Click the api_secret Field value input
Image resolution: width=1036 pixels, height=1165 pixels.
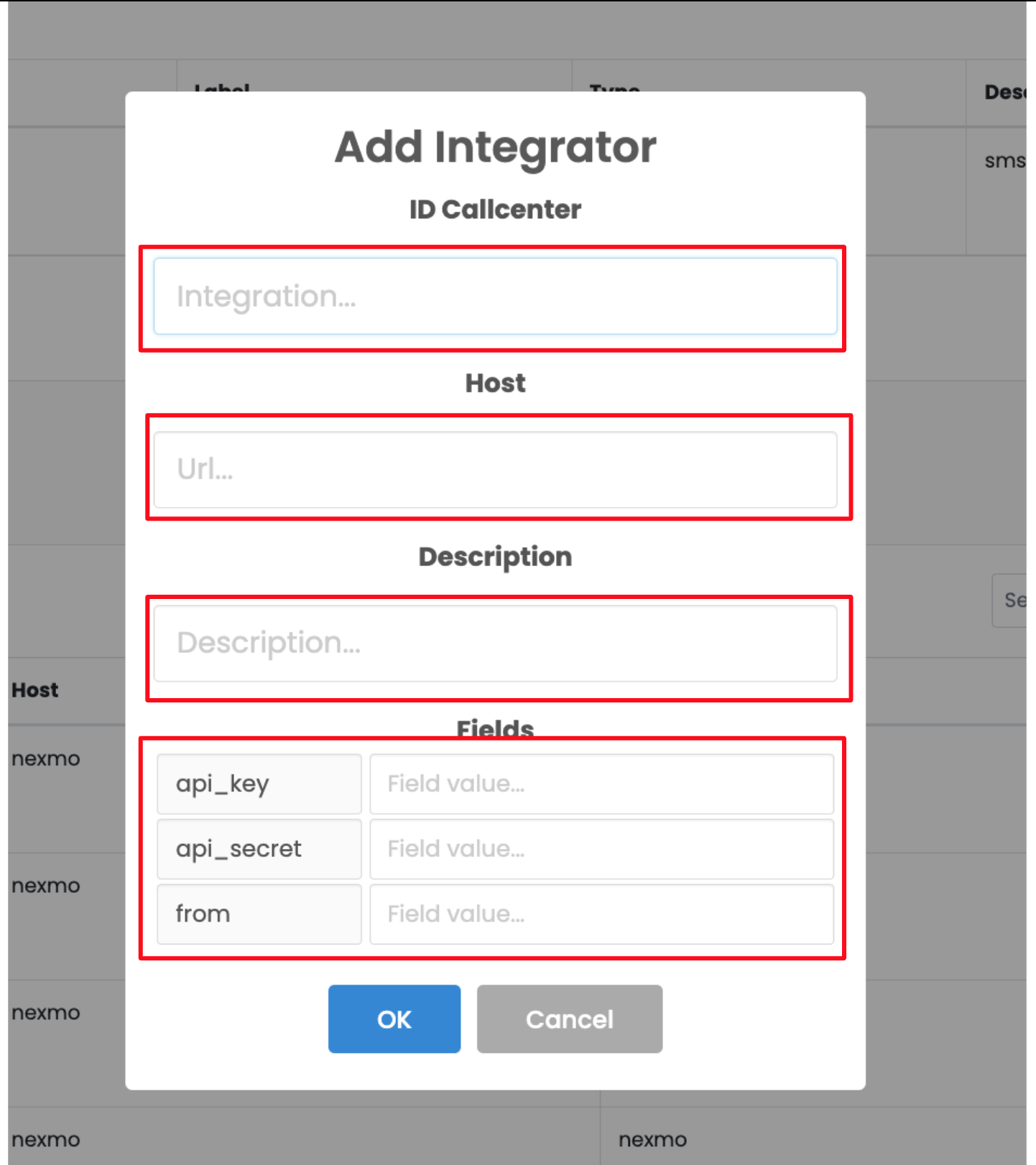[x=601, y=849]
